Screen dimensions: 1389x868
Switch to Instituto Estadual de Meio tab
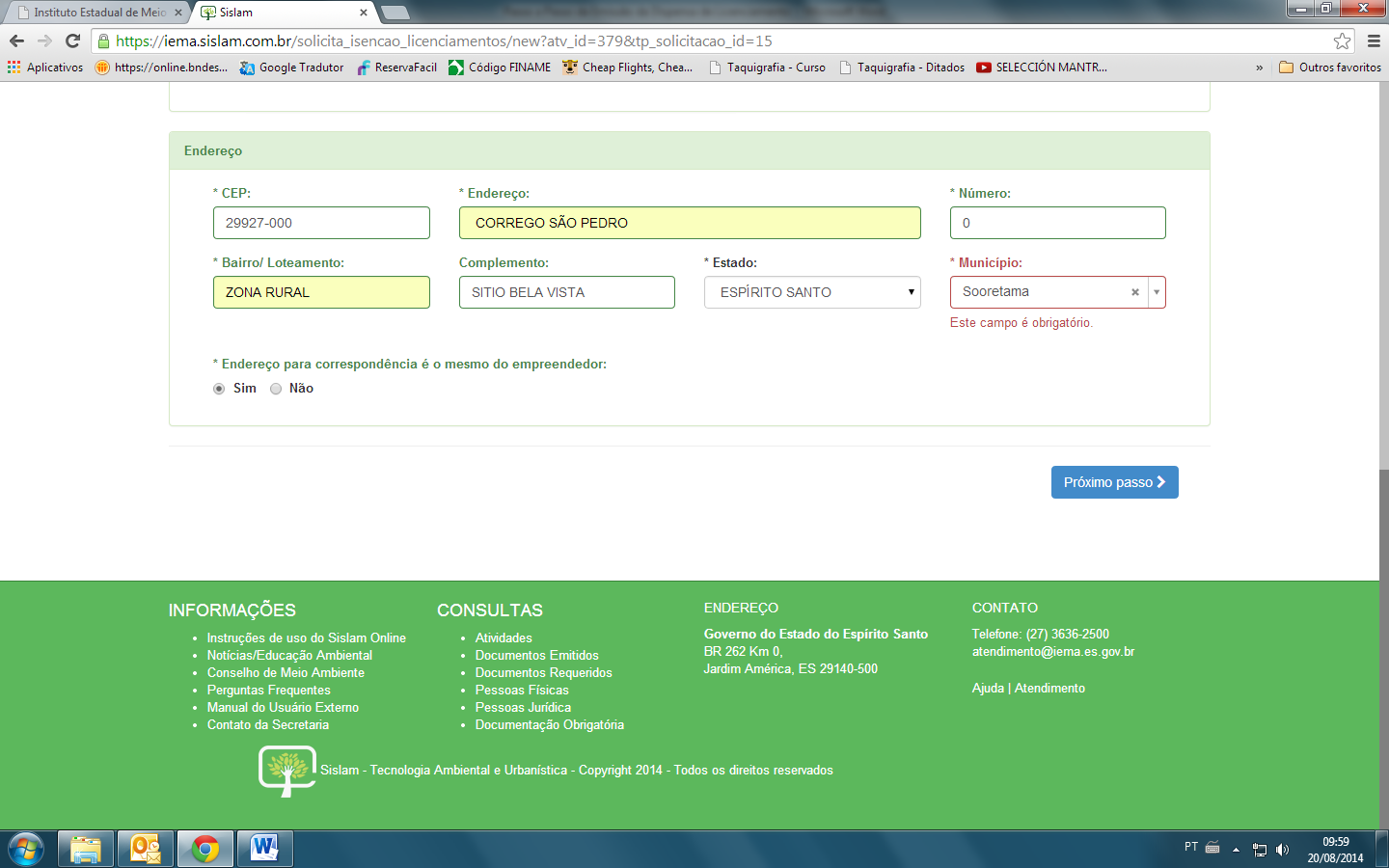(99, 13)
